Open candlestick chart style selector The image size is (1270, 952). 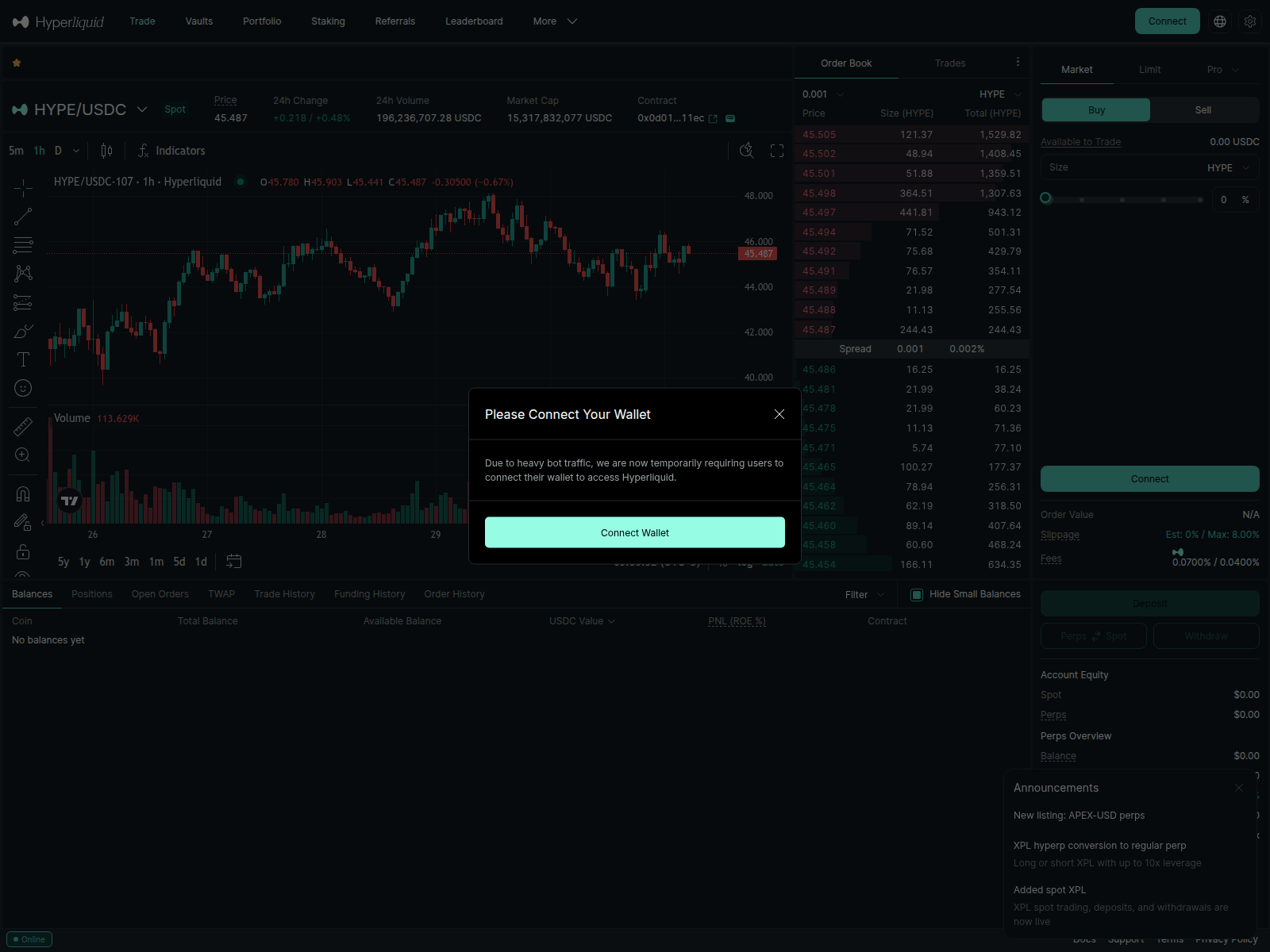click(x=106, y=151)
